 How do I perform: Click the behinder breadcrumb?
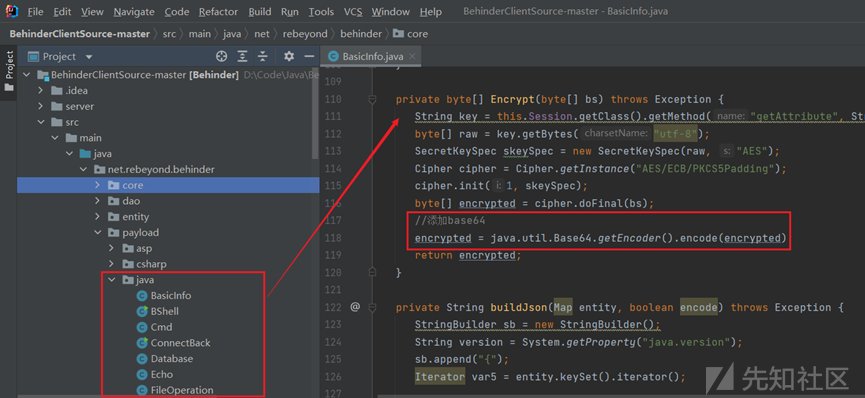click(361, 34)
